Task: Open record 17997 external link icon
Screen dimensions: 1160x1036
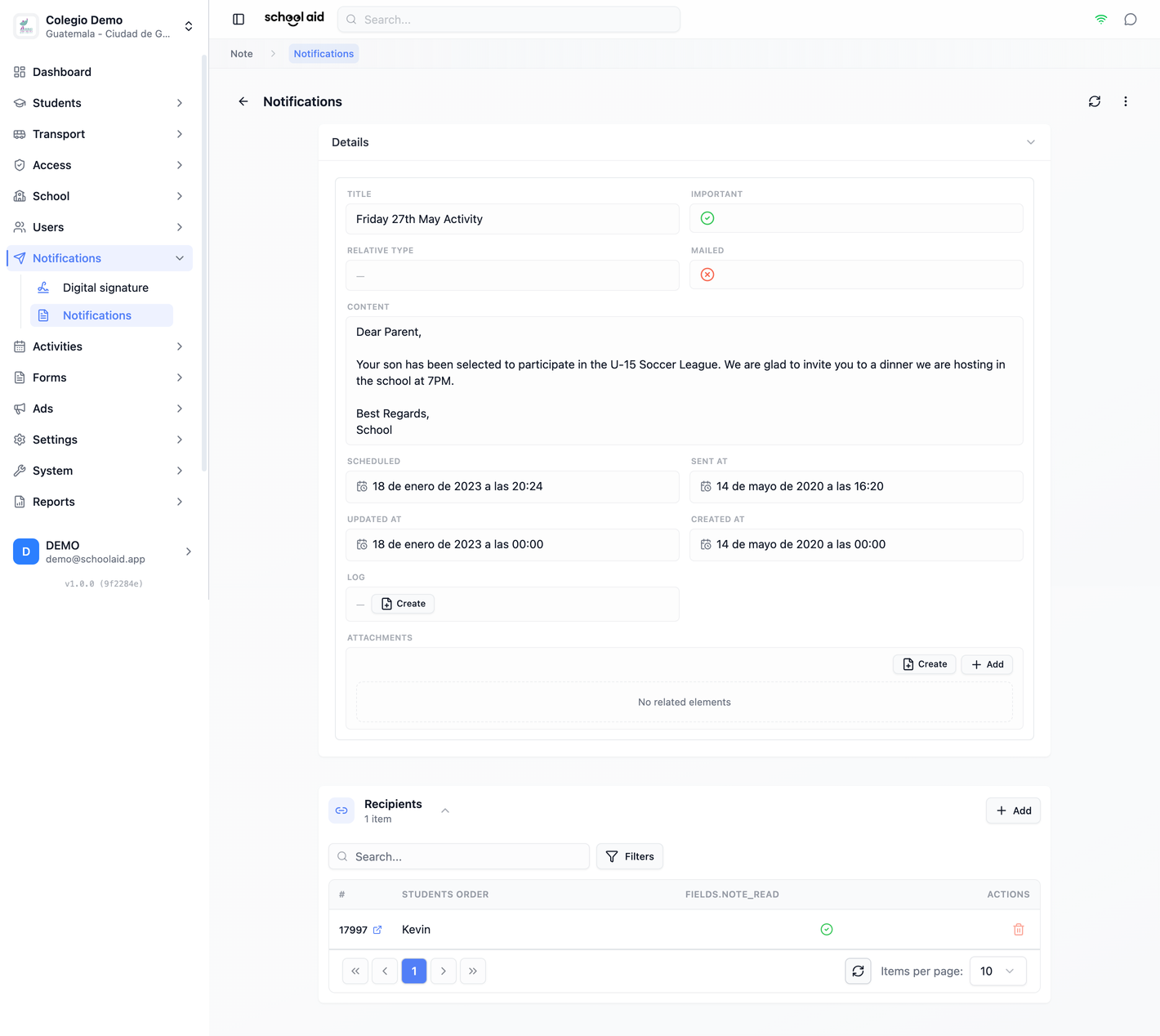Action: (377, 930)
